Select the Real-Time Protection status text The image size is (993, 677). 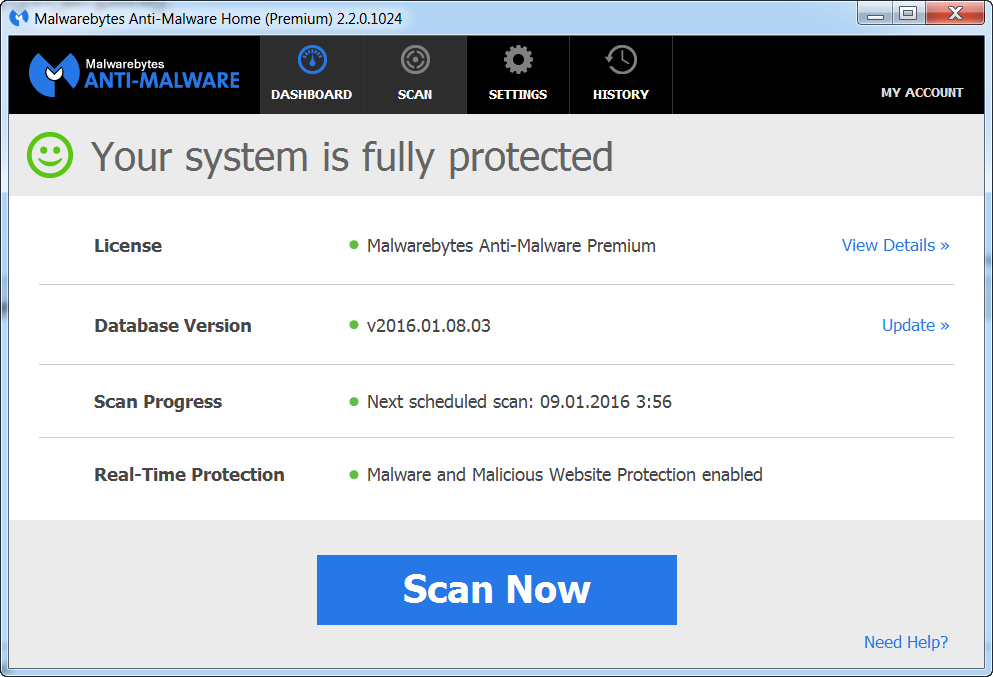[x=564, y=474]
